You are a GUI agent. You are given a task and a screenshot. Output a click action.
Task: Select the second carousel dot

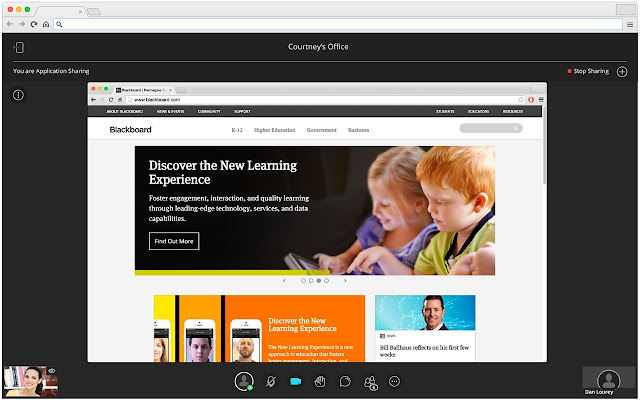coord(311,281)
